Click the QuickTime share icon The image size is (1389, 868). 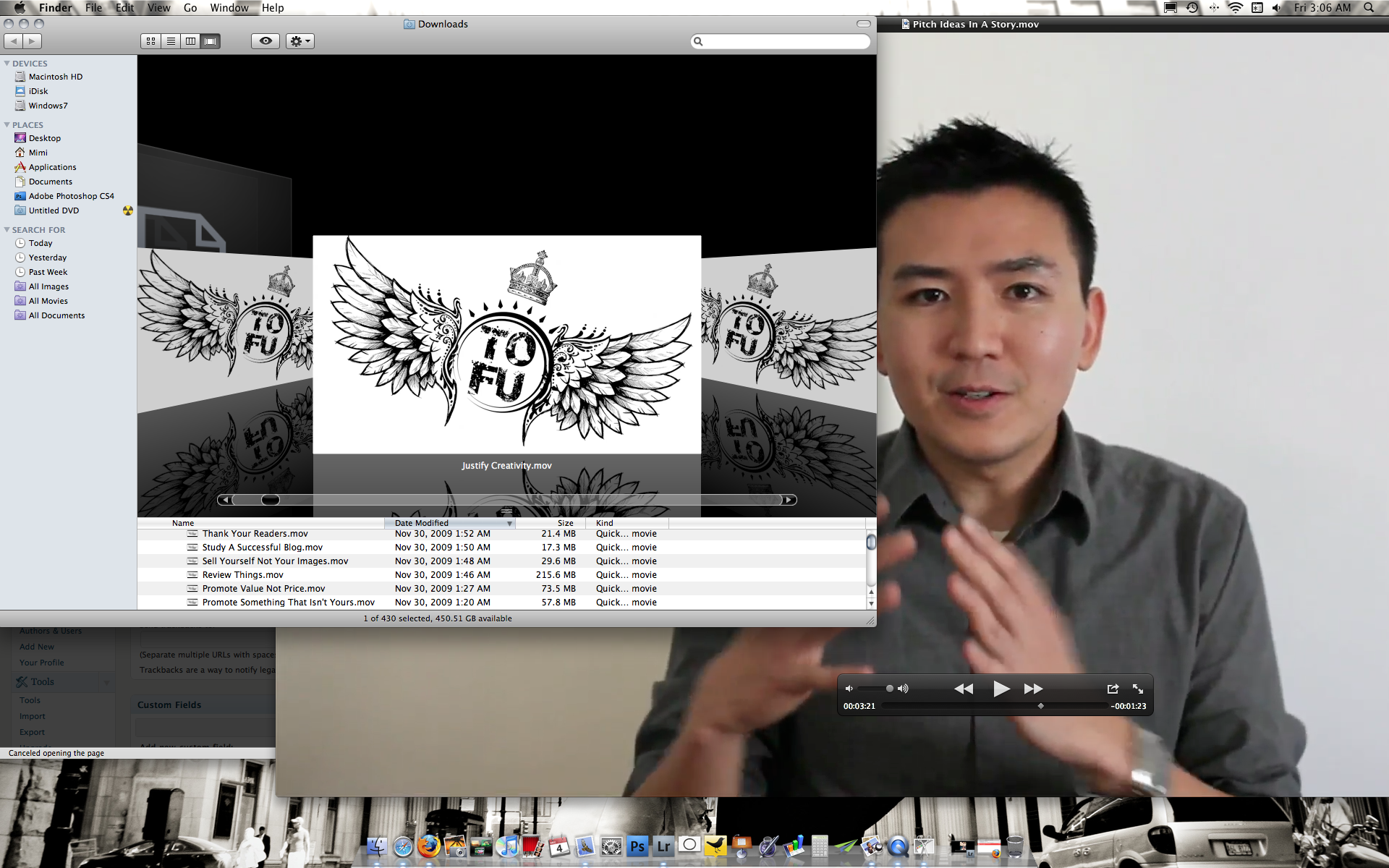coord(1113,689)
